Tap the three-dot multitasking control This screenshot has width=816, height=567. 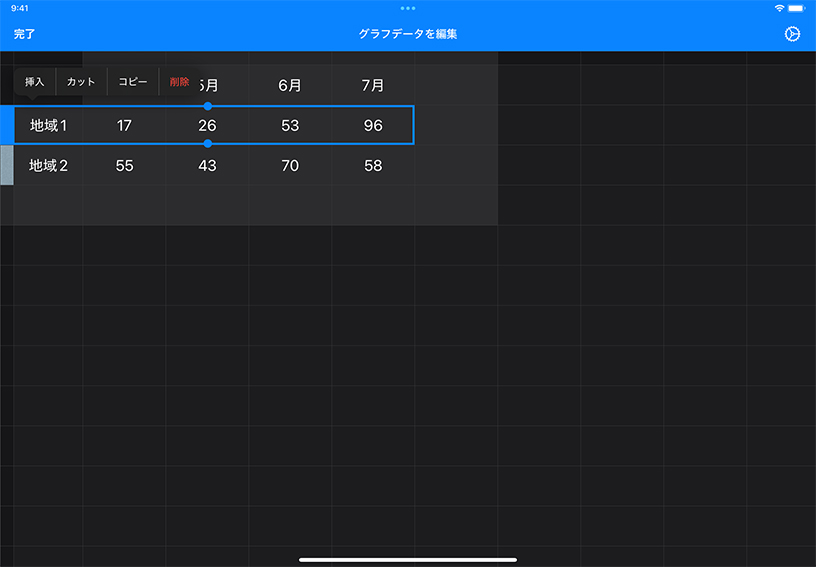point(408,8)
